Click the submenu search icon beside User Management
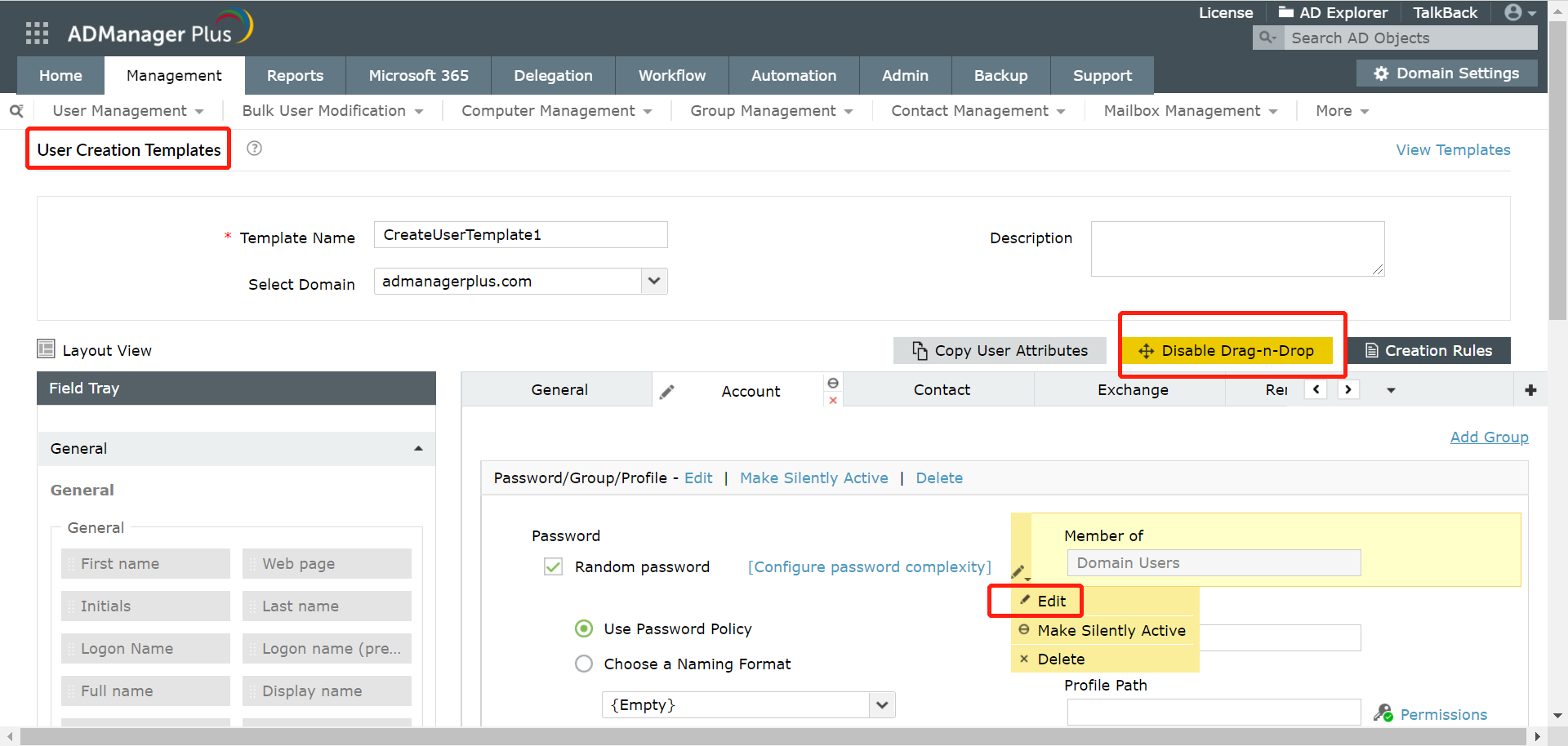The width and height of the screenshot is (1568, 746). pyautogui.click(x=16, y=110)
